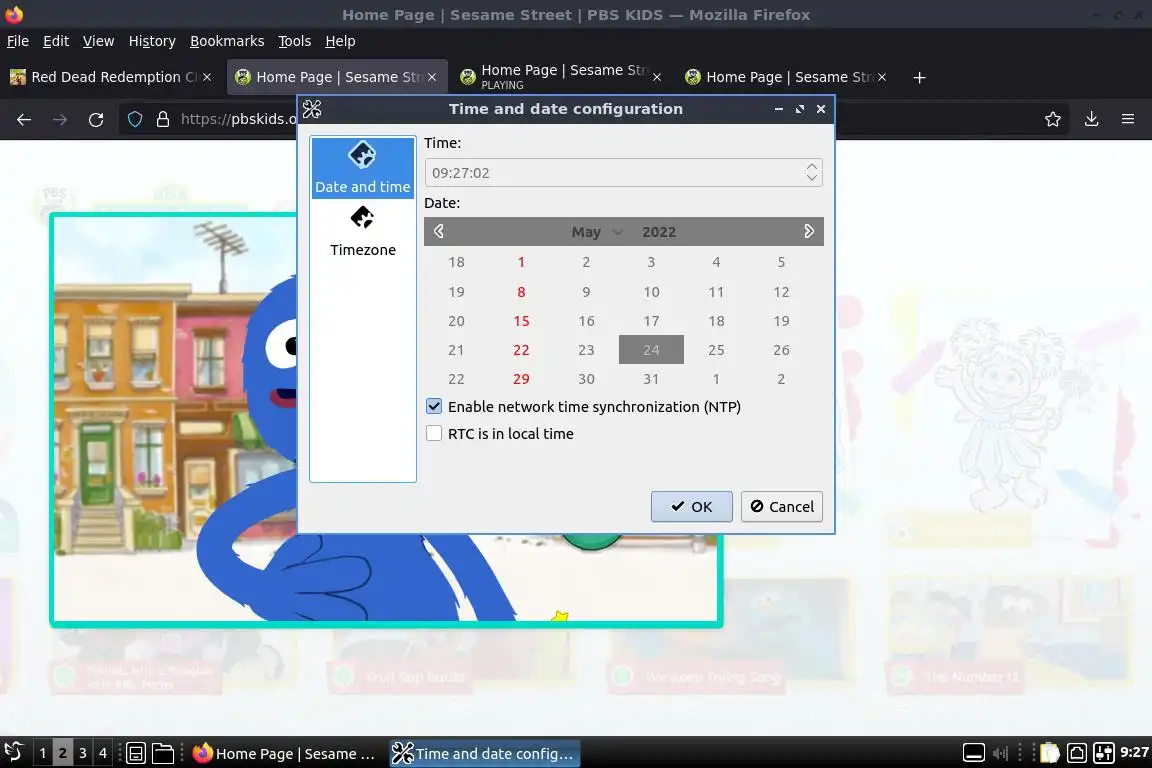1152x768 pixels.
Task: Select May 24 in the calendar
Action: point(651,350)
